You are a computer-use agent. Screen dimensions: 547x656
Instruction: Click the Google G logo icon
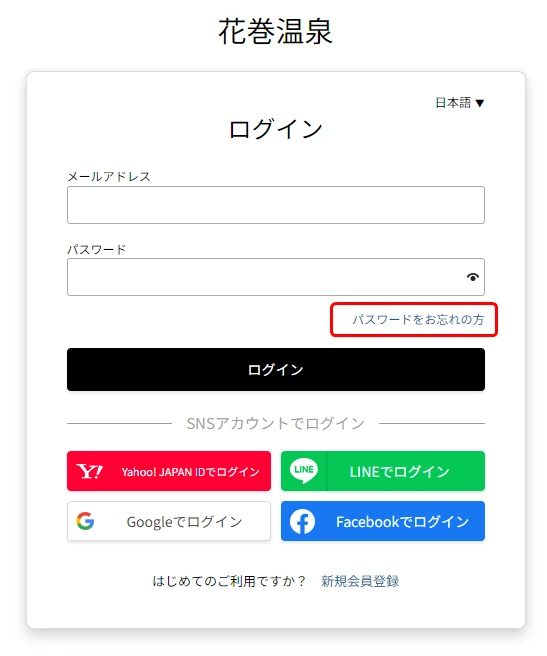(x=85, y=521)
